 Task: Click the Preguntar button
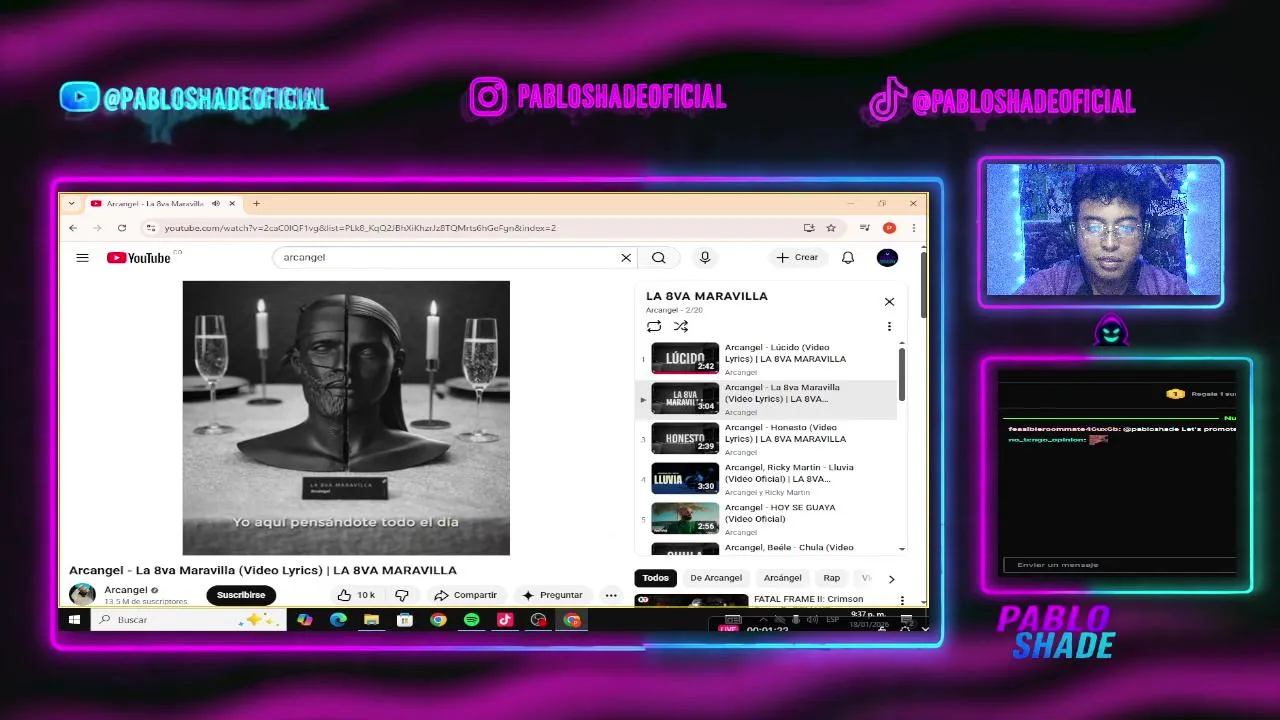click(x=552, y=595)
